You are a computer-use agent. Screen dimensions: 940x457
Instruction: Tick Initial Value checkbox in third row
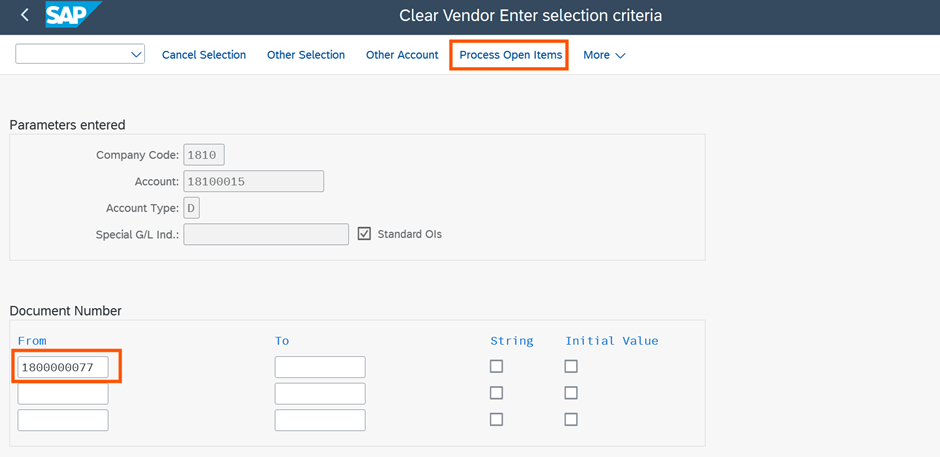[x=571, y=420]
